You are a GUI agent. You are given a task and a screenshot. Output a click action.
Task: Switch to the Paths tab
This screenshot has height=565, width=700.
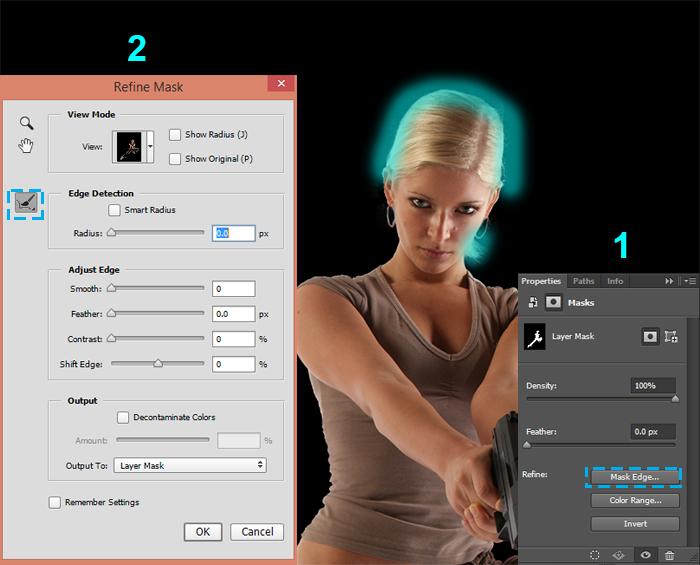coord(583,281)
